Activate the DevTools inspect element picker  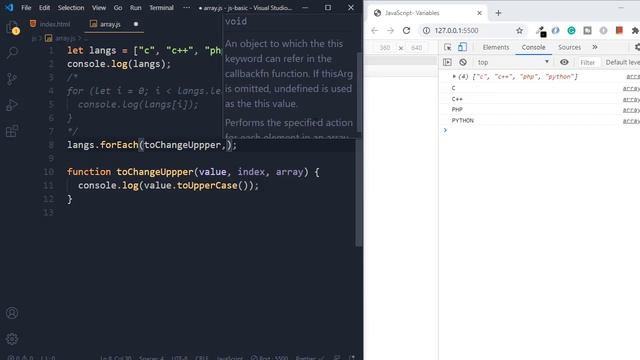(x=448, y=47)
